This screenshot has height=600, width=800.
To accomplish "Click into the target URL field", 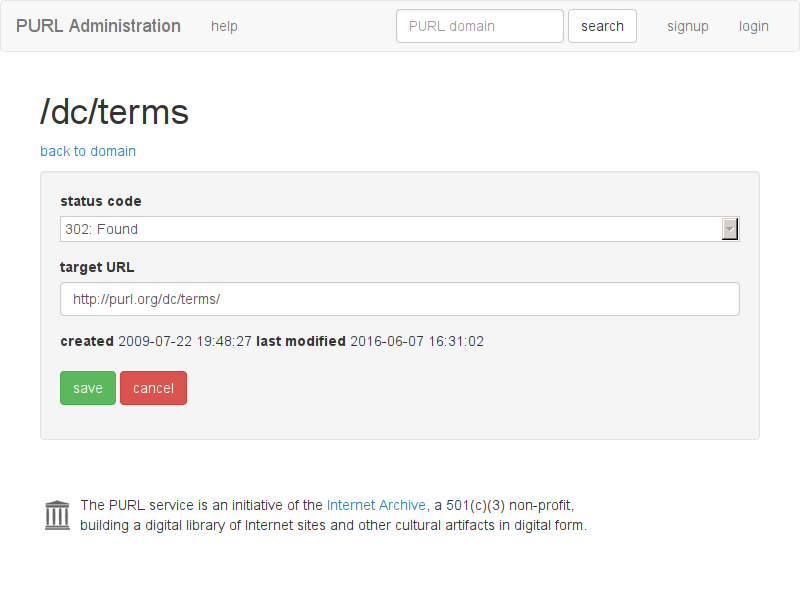I will click(400, 299).
